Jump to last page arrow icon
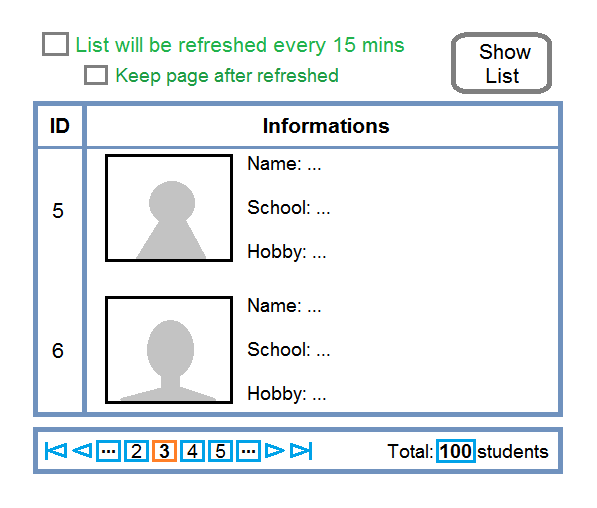 (301, 451)
